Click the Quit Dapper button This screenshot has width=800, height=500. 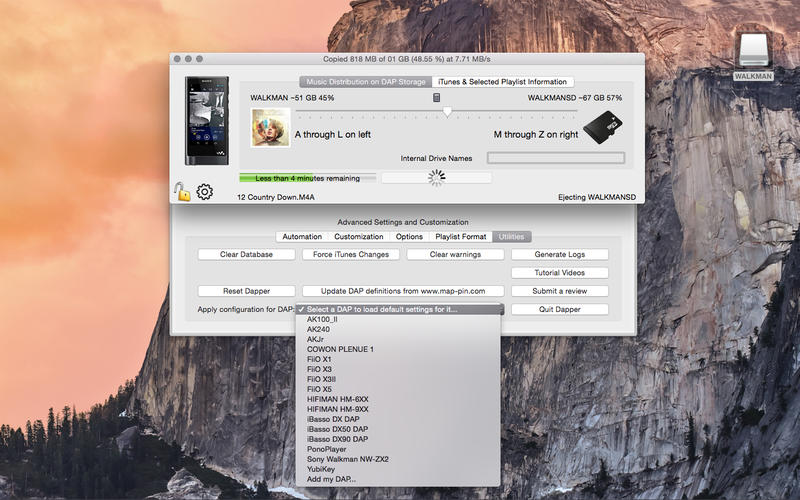click(x=560, y=309)
